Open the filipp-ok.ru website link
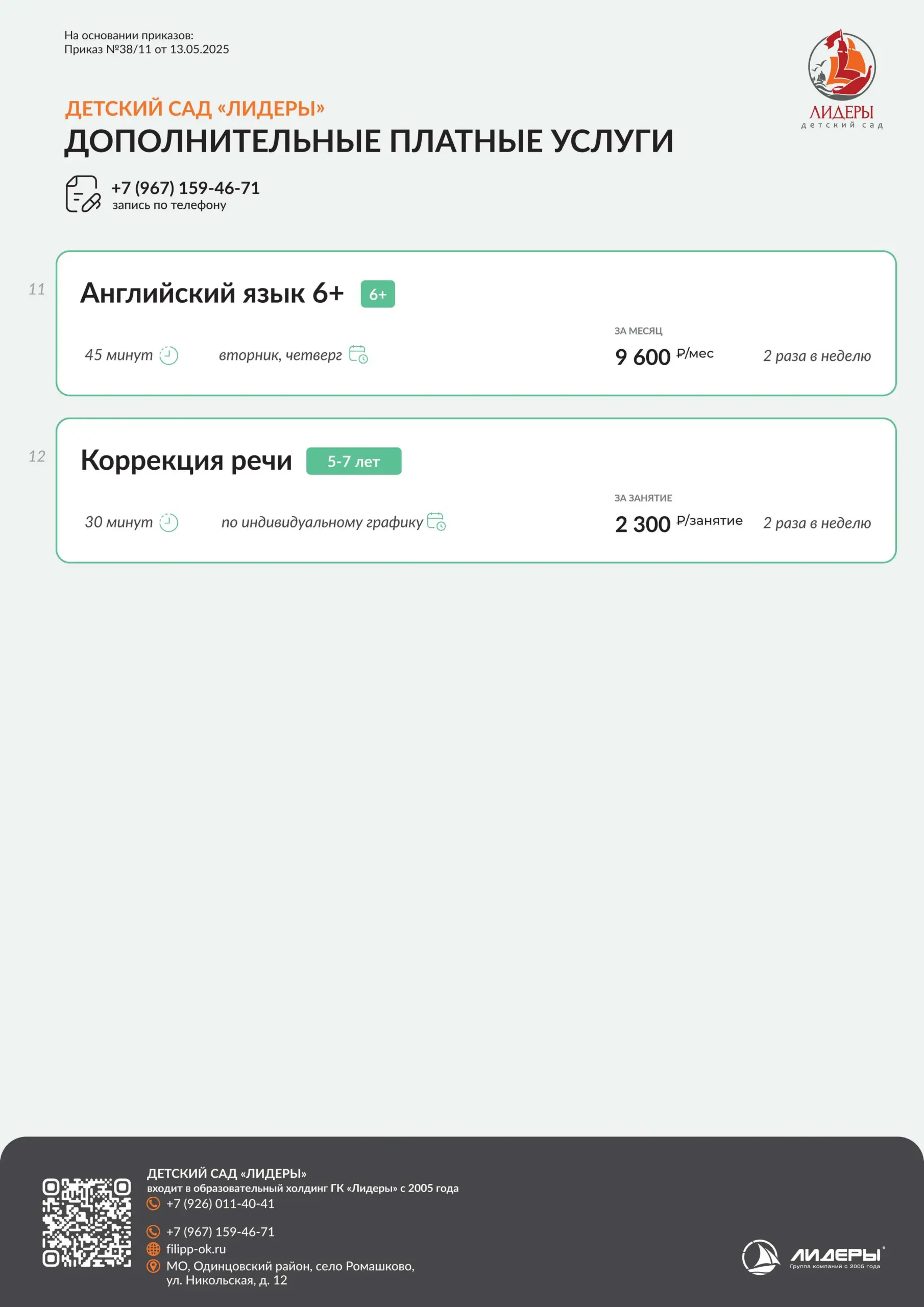This screenshot has width=924, height=1307. point(196,1249)
